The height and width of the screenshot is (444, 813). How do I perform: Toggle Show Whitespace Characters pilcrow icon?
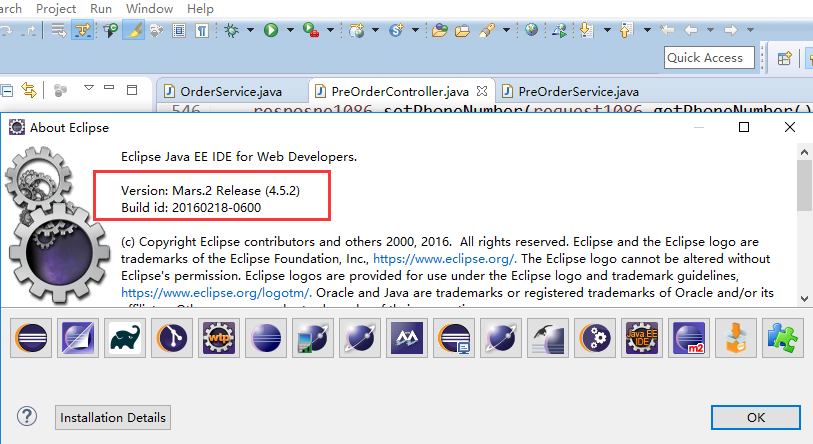pos(202,31)
